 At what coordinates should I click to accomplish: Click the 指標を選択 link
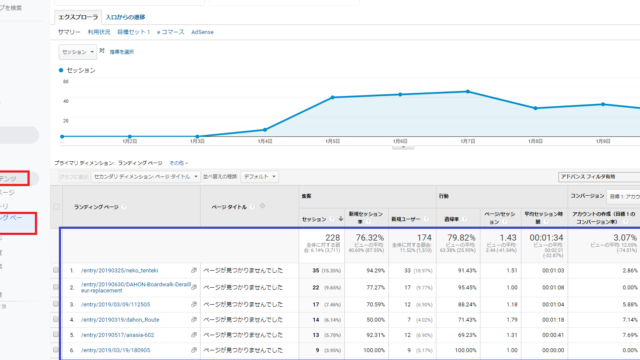pyautogui.click(x=122, y=52)
